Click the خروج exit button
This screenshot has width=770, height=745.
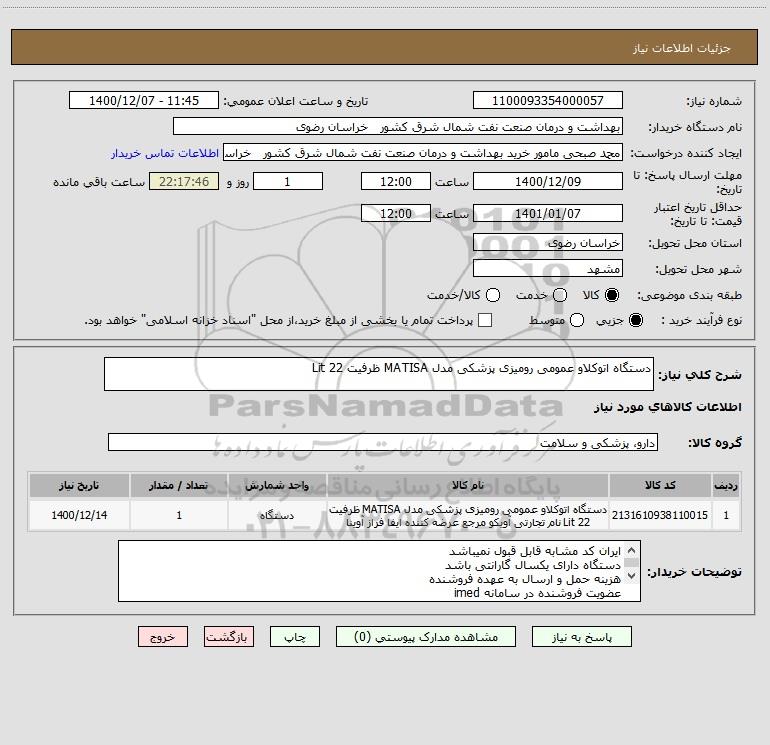163,637
